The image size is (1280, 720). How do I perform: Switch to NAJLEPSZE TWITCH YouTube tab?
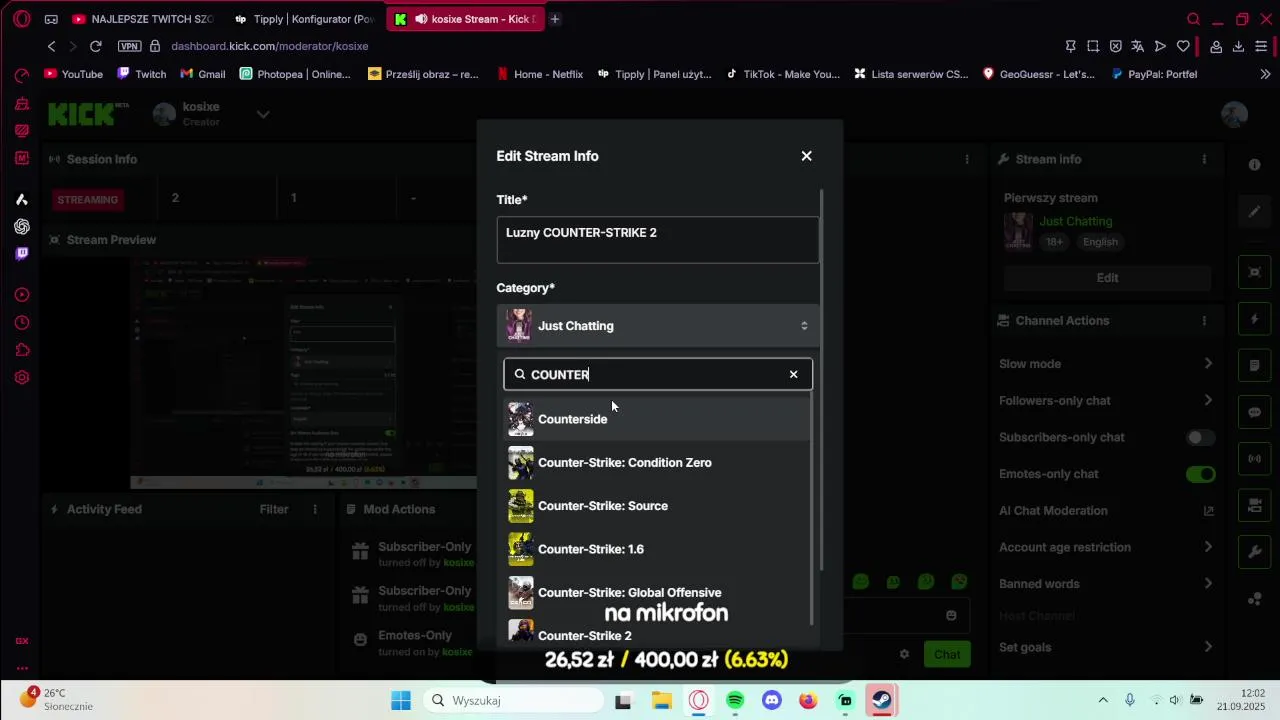pyautogui.click(x=143, y=19)
